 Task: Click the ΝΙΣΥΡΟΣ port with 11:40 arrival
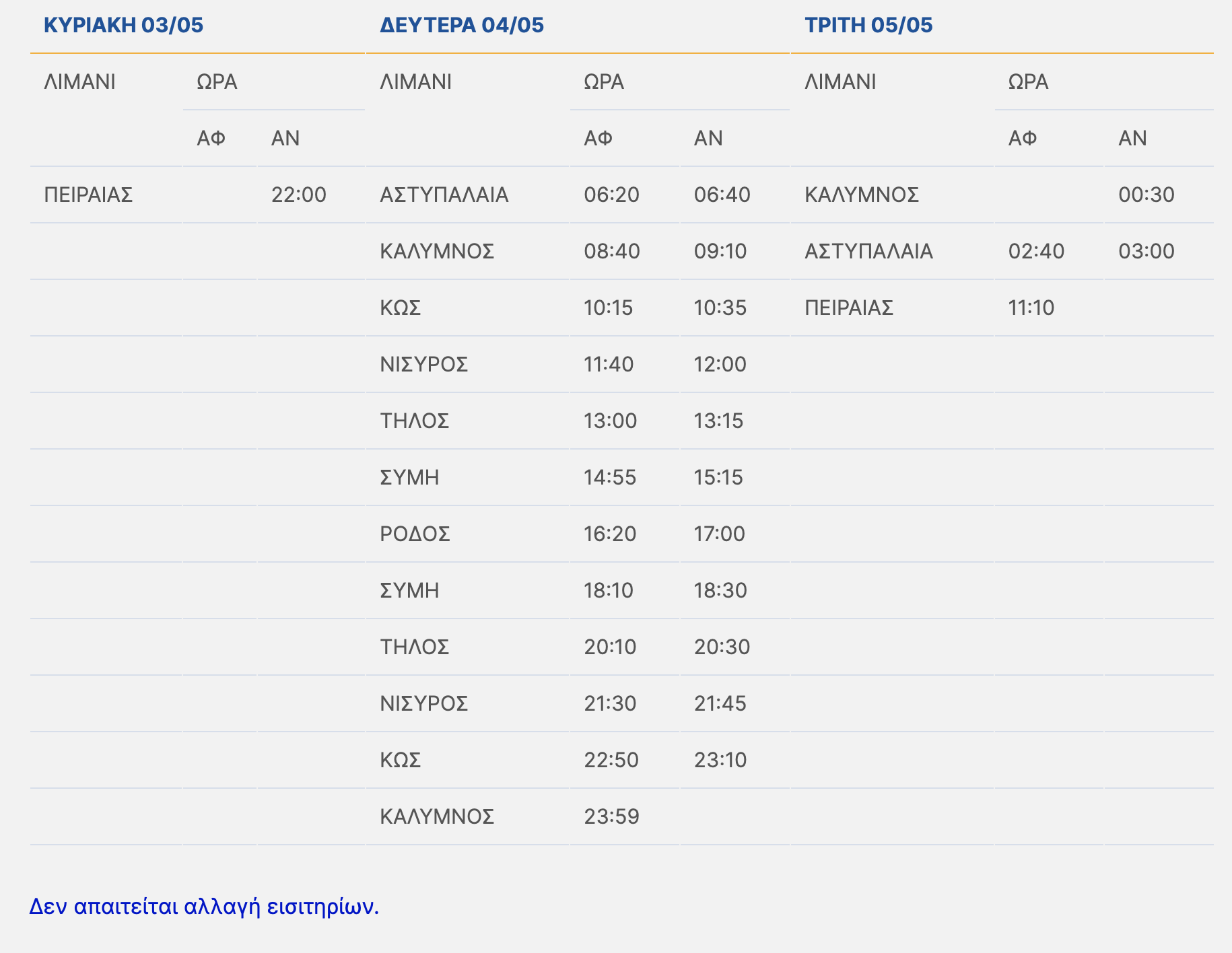pyautogui.click(x=423, y=364)
